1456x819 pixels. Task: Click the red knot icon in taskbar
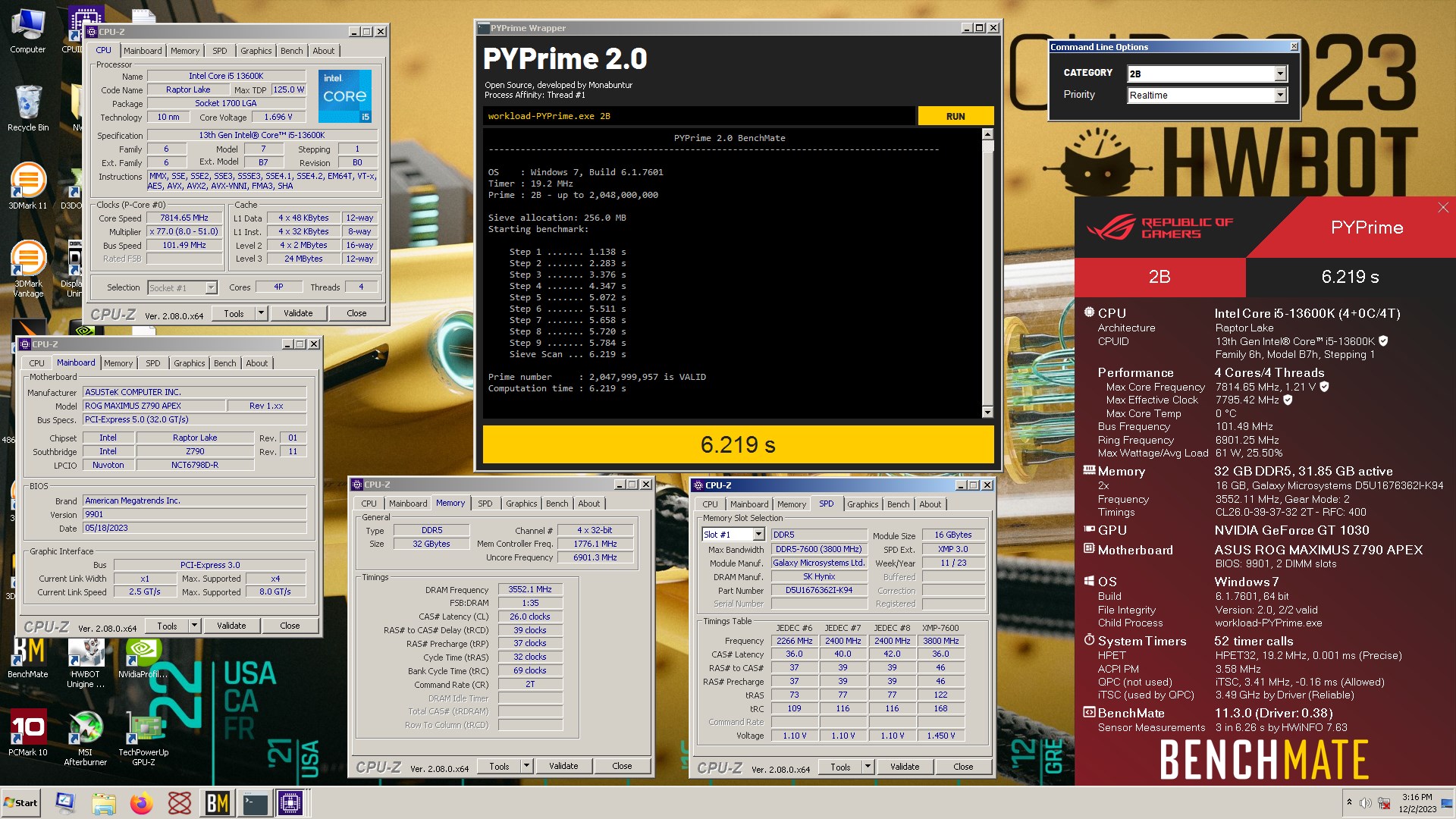point(179,802)
